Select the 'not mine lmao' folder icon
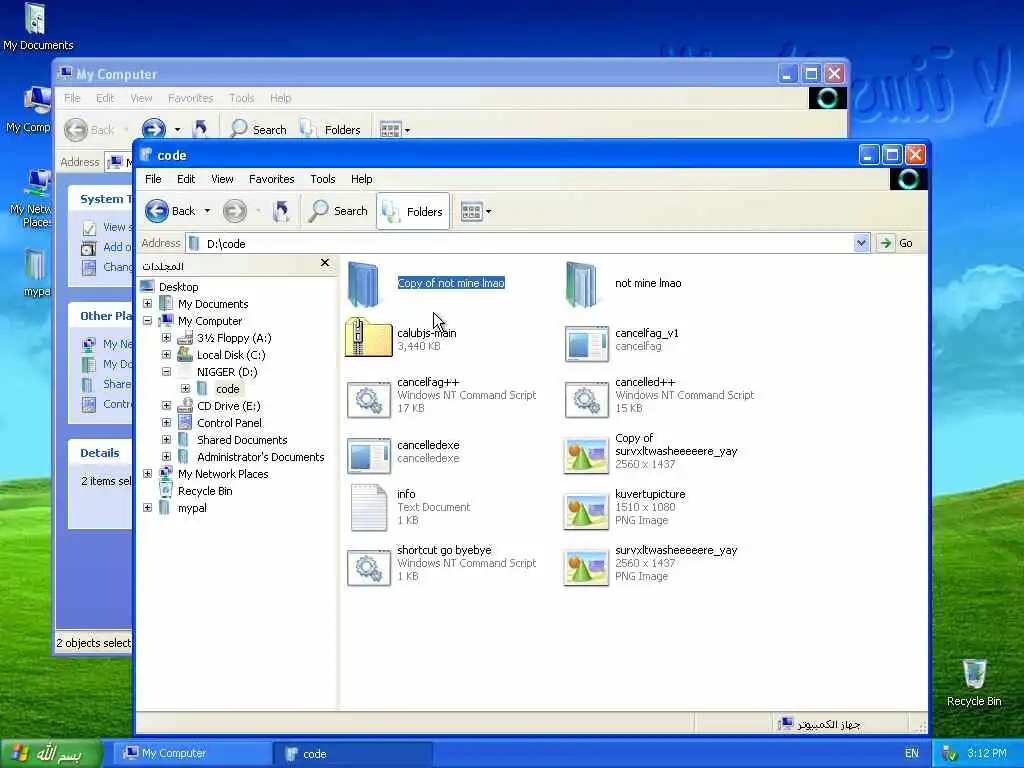 581,284
